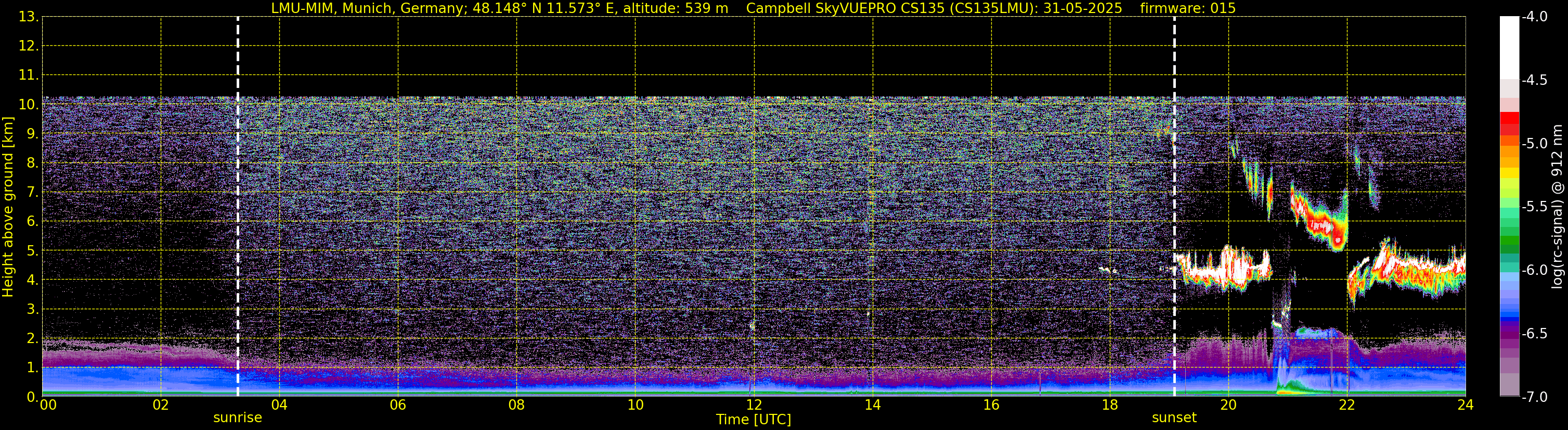Click the height axis tick label '3.'
The height and width of the screenshot is (430, 1568).
(32, 309)
